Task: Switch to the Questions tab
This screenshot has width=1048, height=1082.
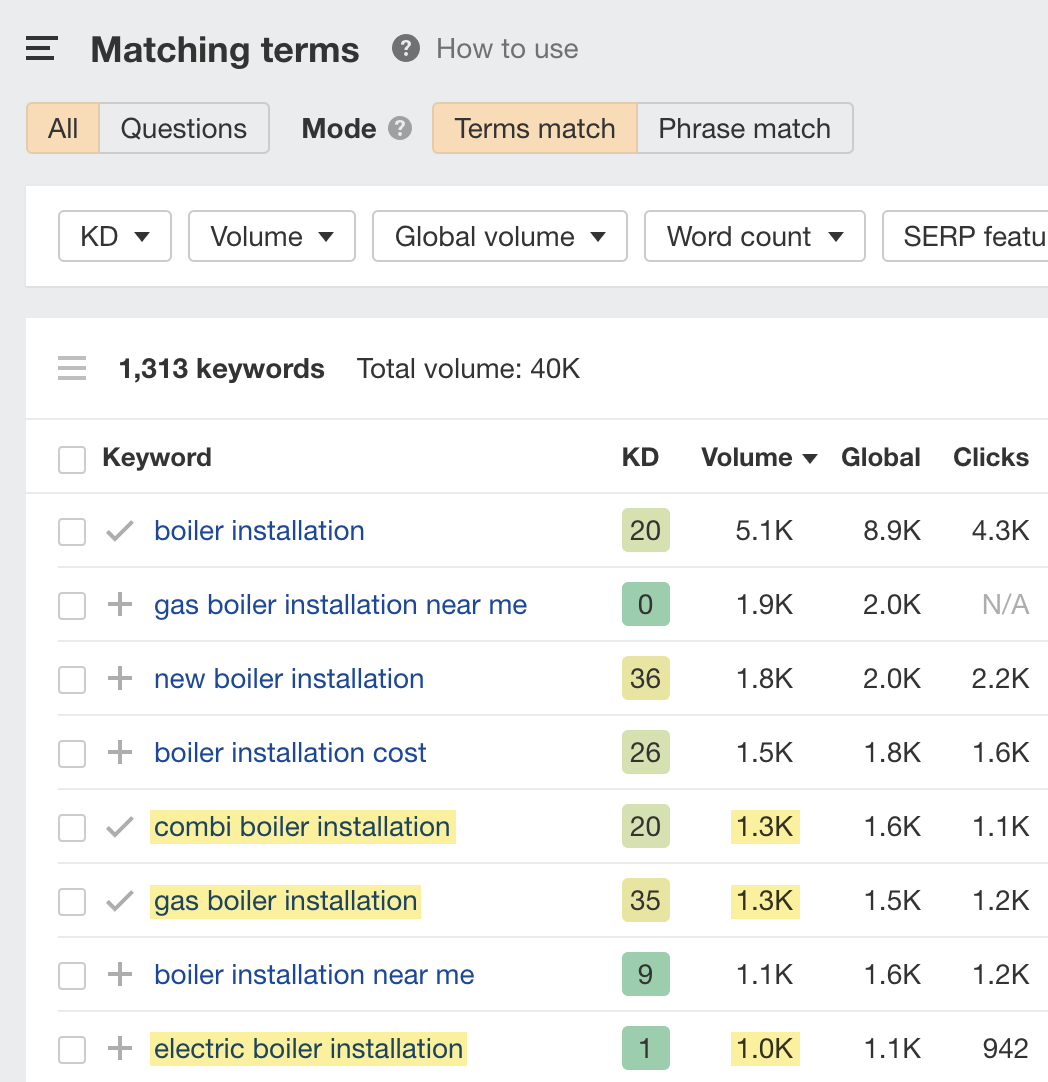Action: pyautogui.click(x=183, y=128)
